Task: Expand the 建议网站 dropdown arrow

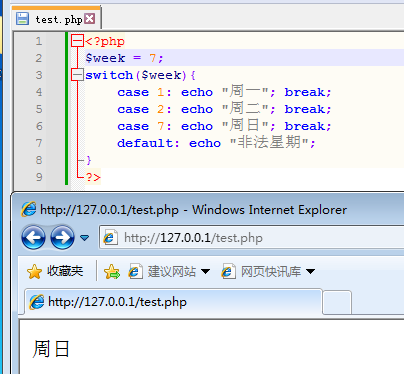Action: (x=206, y=272)
